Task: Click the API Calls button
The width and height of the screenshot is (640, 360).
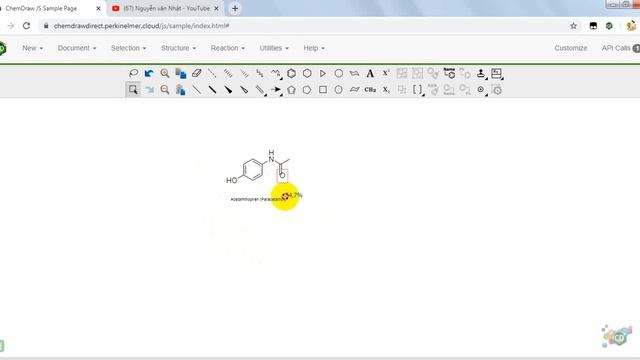Action: 619,48
